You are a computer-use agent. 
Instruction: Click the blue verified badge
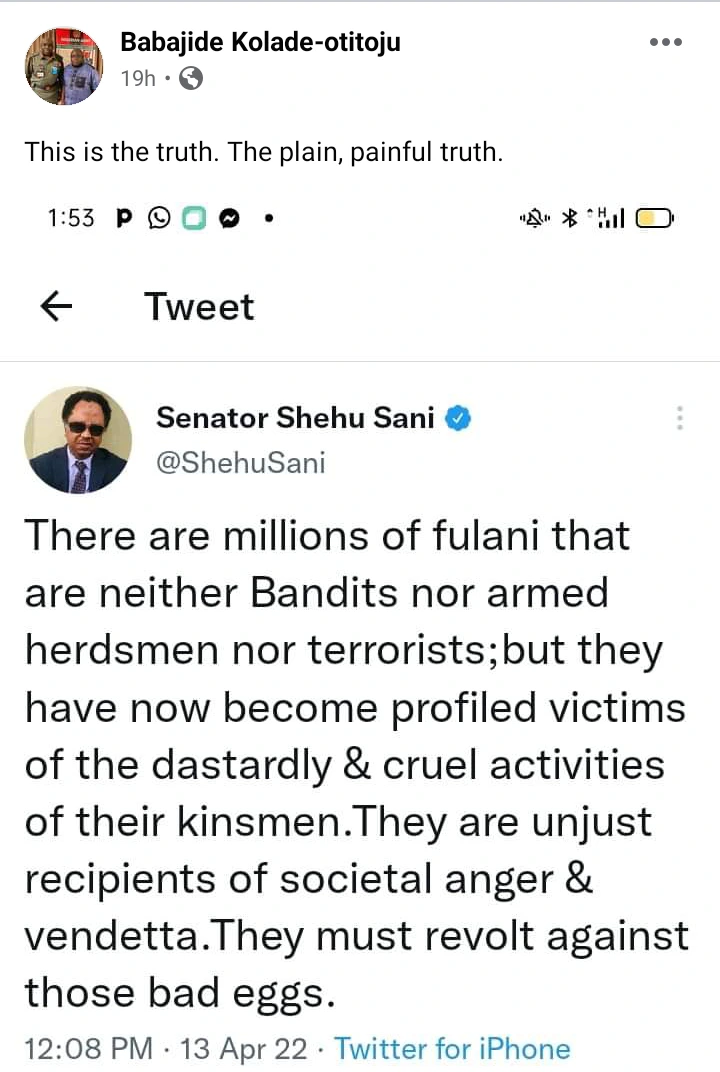coord(458,418)
